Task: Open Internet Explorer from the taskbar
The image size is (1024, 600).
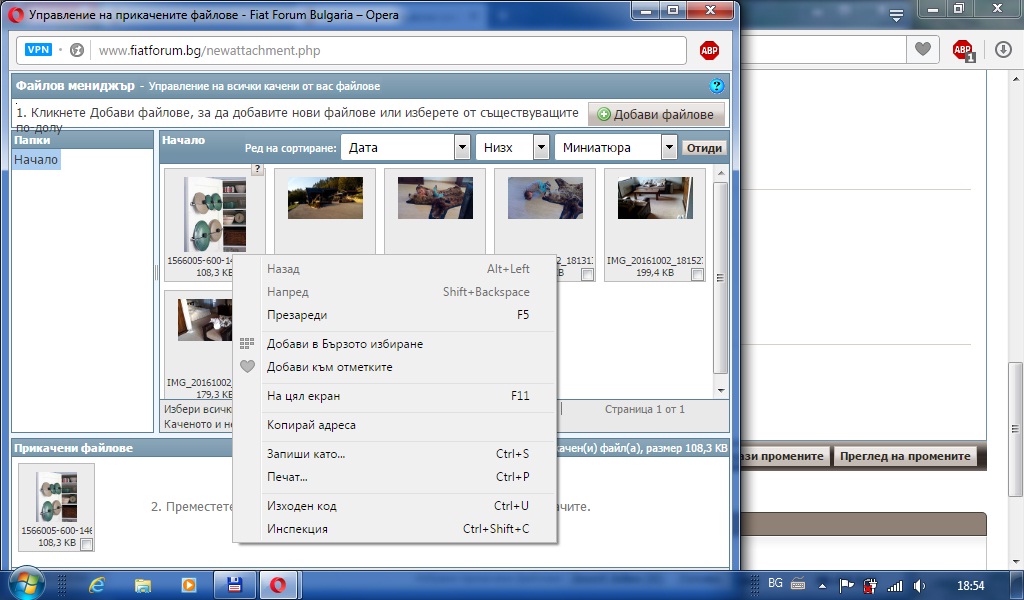Action: (97, 584)
